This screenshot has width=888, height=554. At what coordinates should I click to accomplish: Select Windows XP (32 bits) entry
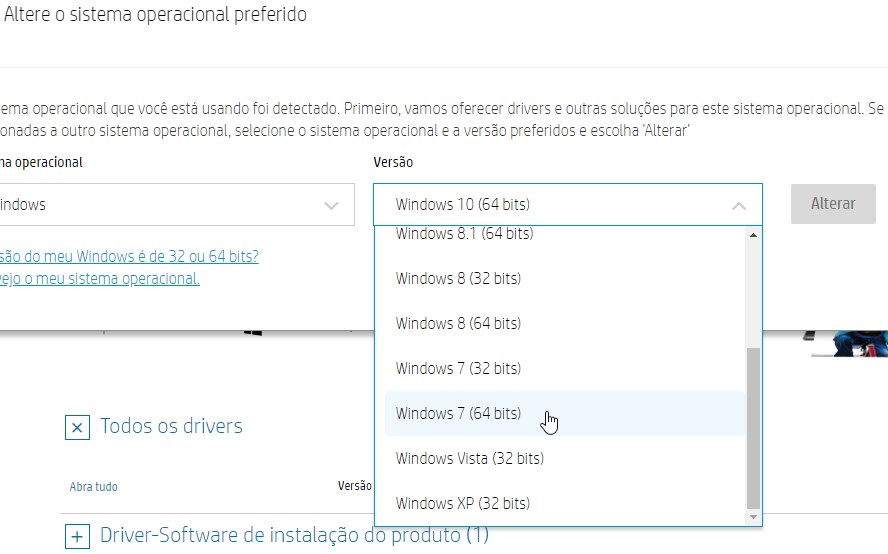565,504
